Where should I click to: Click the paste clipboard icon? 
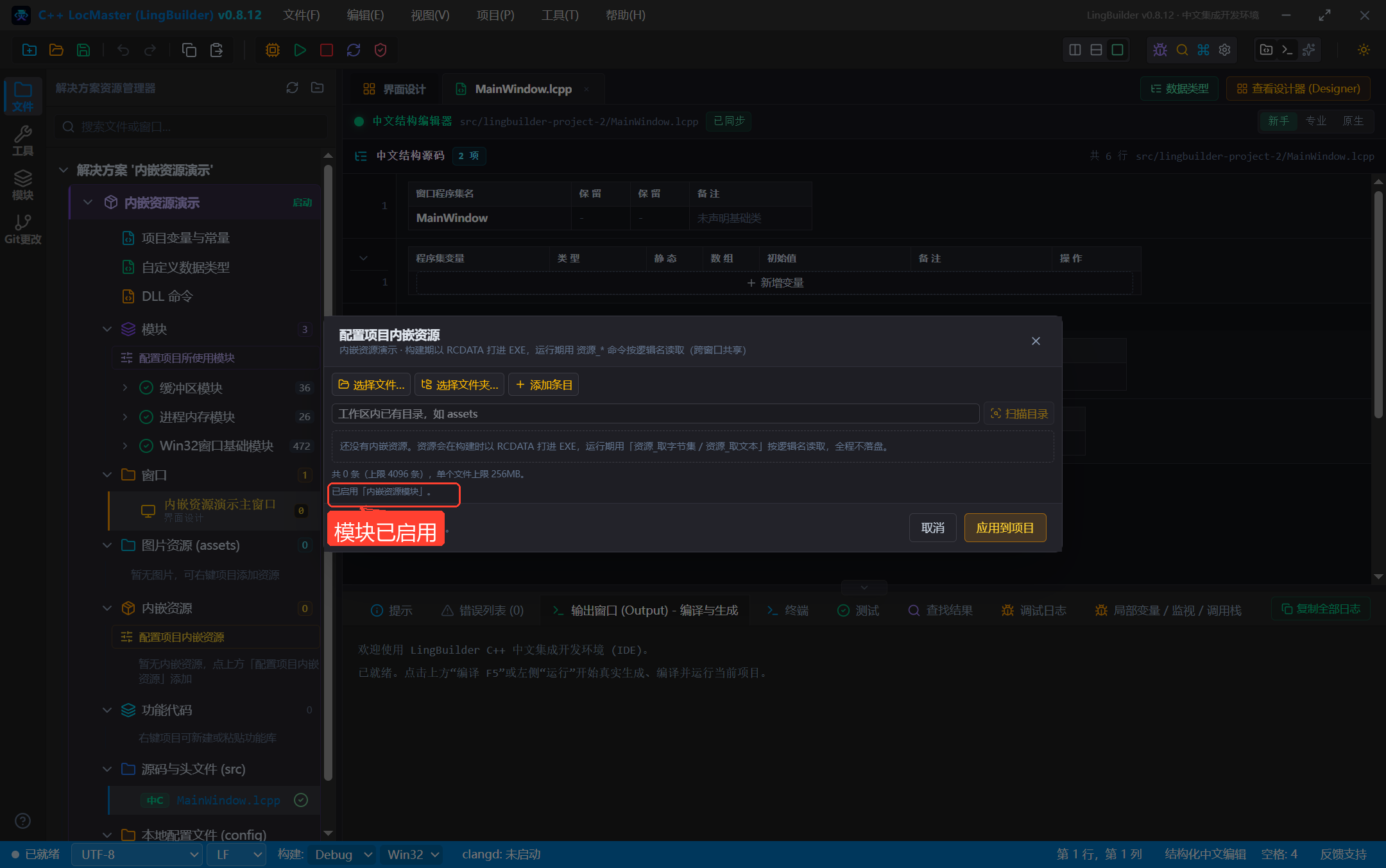(x=217, y=50)
